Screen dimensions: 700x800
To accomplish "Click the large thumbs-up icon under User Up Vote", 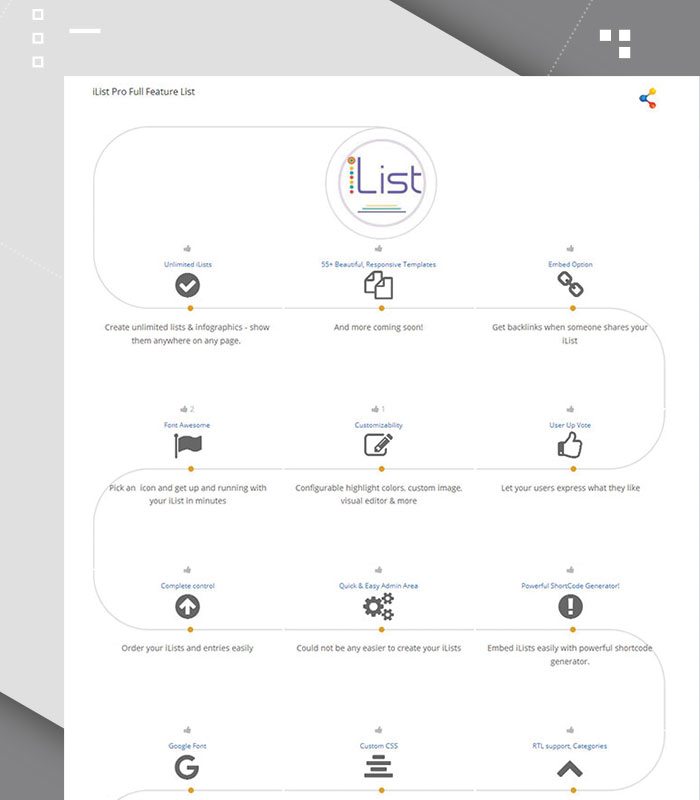I will point(570,445).
